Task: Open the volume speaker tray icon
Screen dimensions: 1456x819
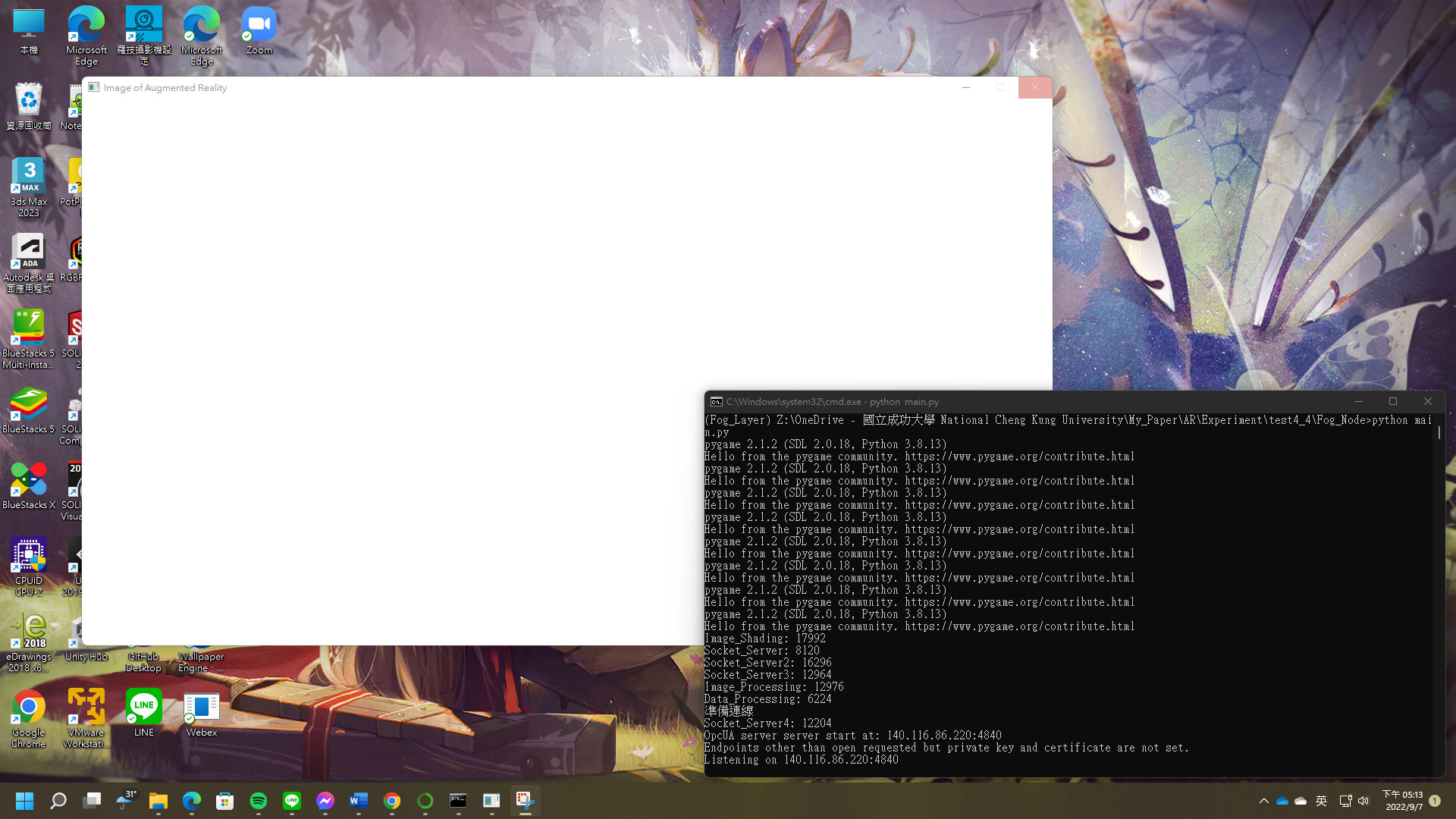Action: (1363, 801)
